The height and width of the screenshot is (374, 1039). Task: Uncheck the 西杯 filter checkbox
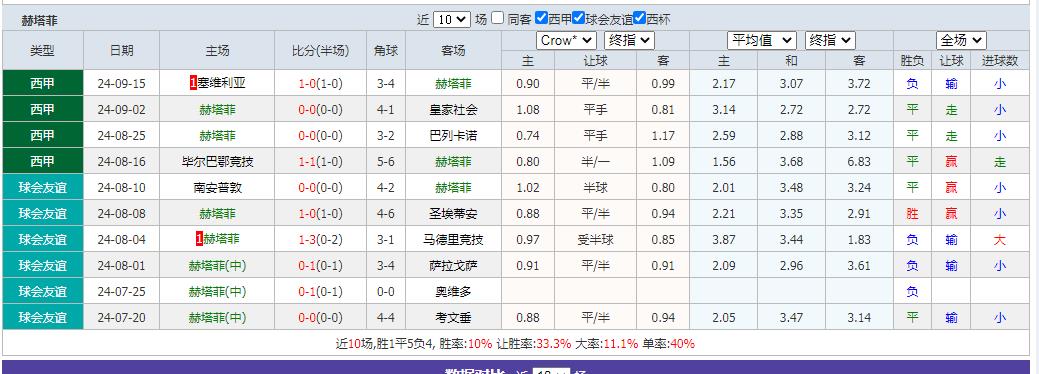(x=639, y=19)
